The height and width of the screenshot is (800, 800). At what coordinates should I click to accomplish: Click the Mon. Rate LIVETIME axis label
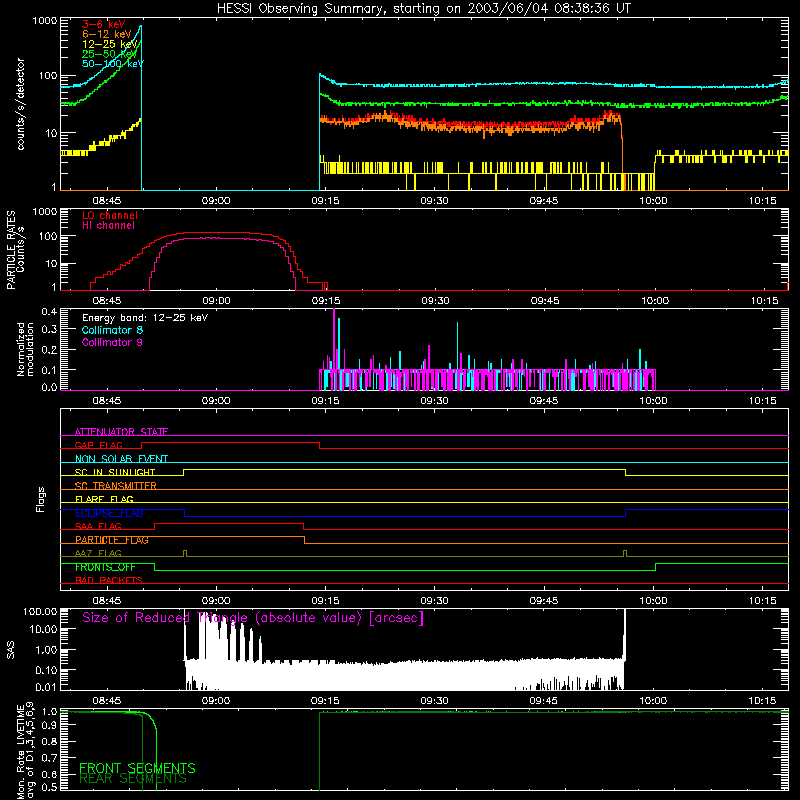20,753
